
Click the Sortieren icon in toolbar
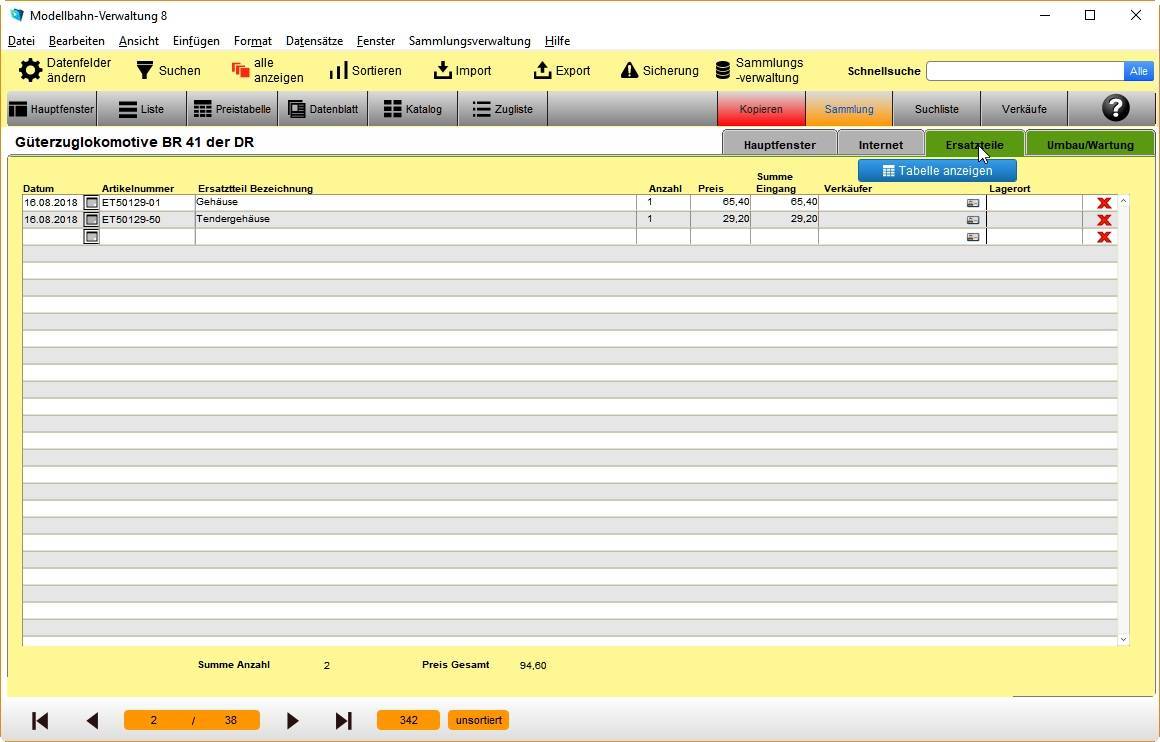point(339,71)
